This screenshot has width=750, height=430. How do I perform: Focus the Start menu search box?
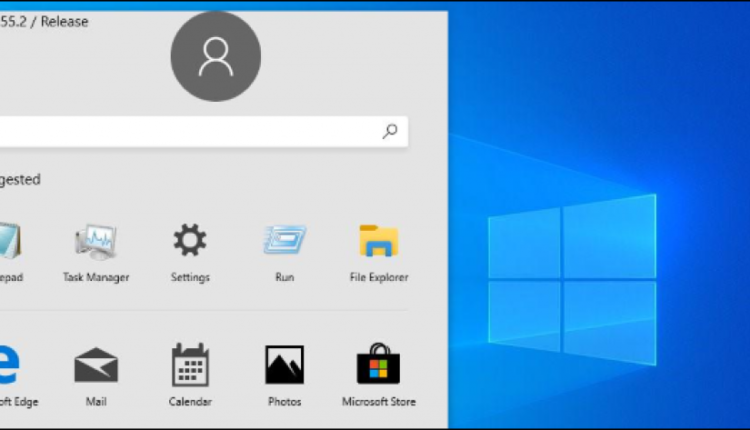204,132
